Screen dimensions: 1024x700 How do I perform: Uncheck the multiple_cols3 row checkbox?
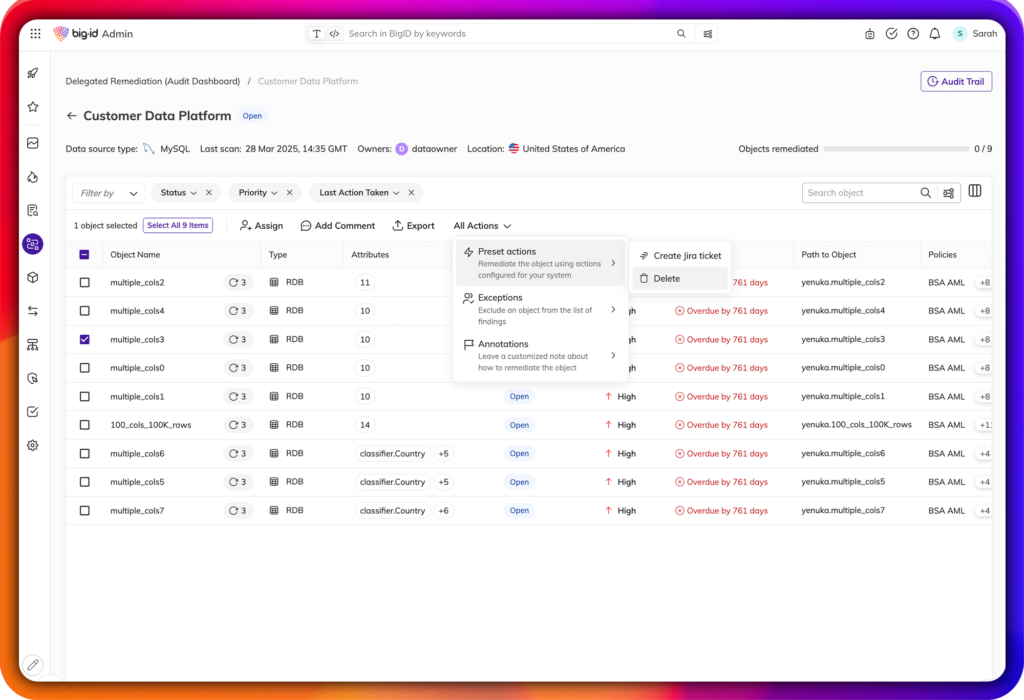click(x=84, y=339)
